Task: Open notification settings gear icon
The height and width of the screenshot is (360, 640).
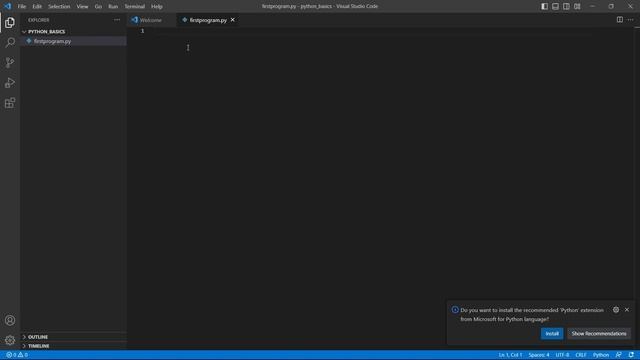Action: click(x=616, y=310)
